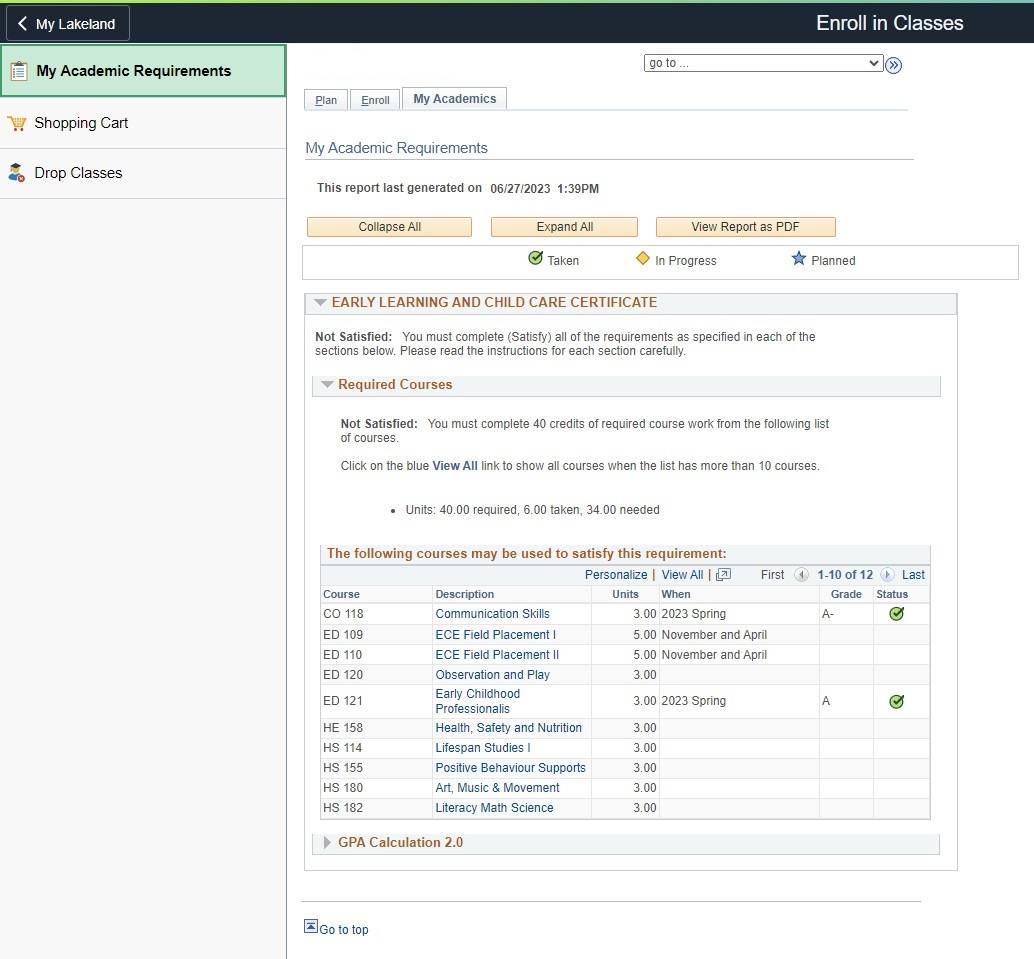Click the yellow In Progress diamond in the legend
This screenshot has width=1034, height=959.
pyautogui.click(x=643, y=259)
